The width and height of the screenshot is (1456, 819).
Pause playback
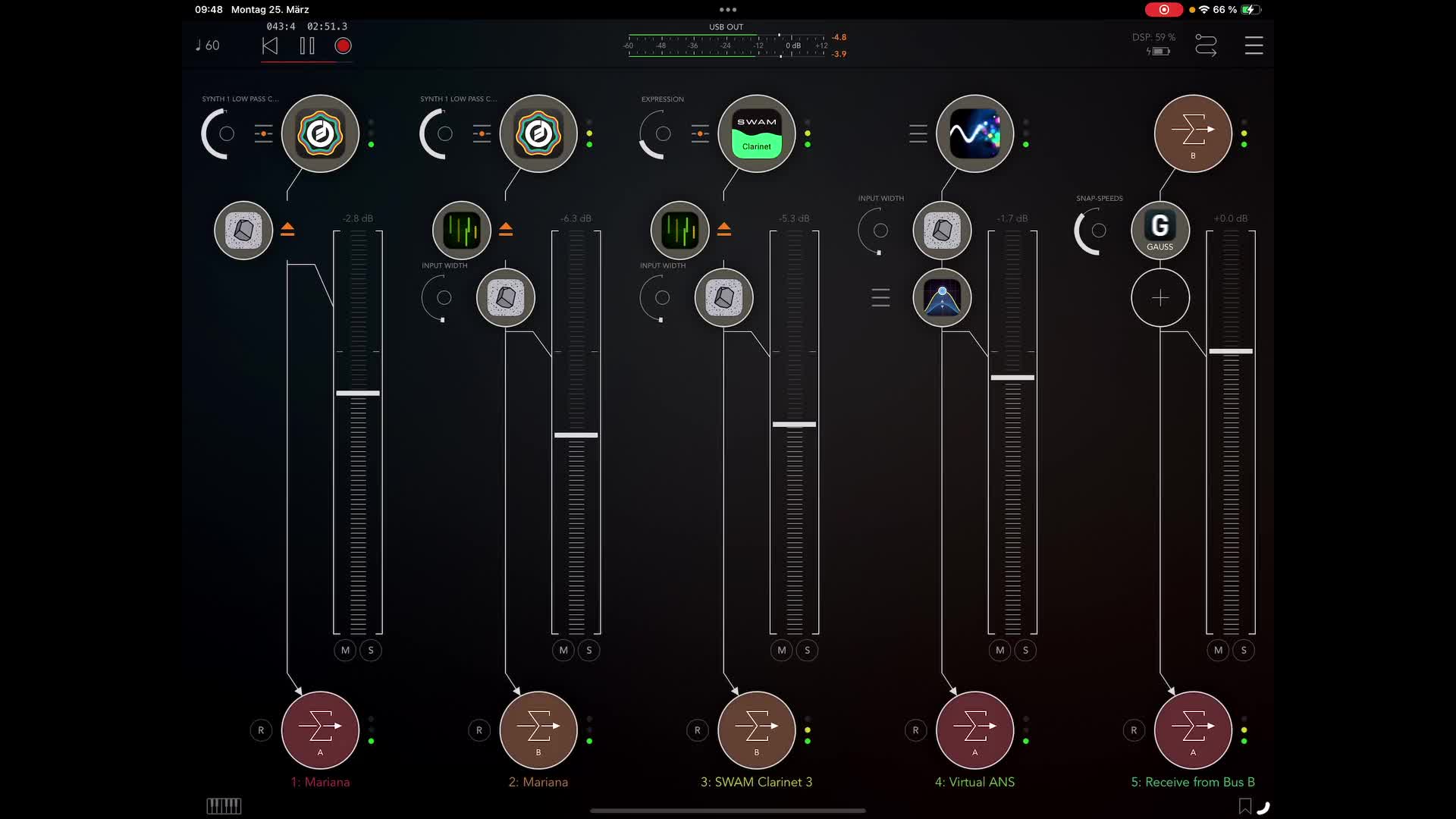pyautogui.click(x=307, y=46)
